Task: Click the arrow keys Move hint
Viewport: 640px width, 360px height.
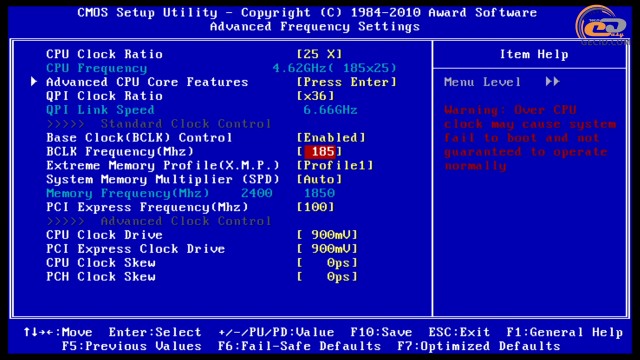Action: 58,332
